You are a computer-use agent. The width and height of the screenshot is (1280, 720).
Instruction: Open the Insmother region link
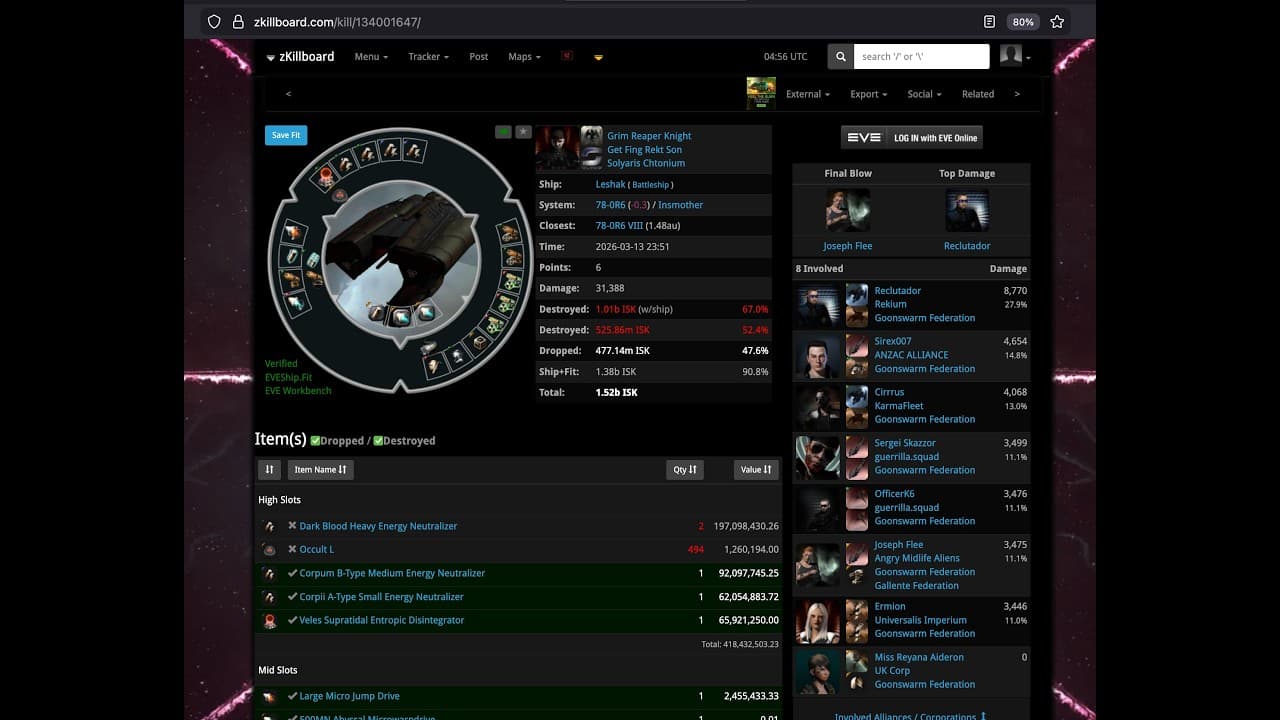pos(680,205)
